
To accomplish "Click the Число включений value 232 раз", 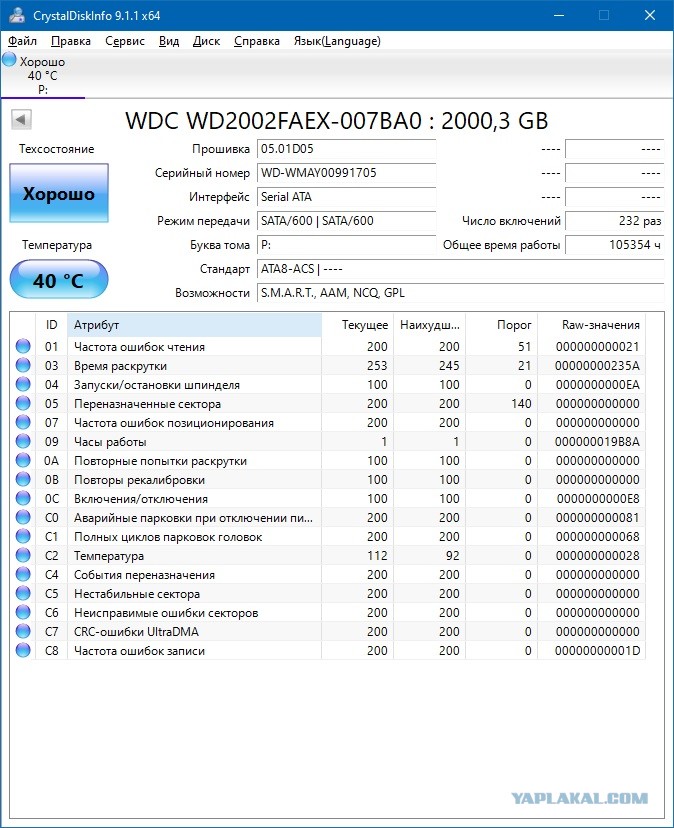I will pyautogui.click(x=615, y=221).
